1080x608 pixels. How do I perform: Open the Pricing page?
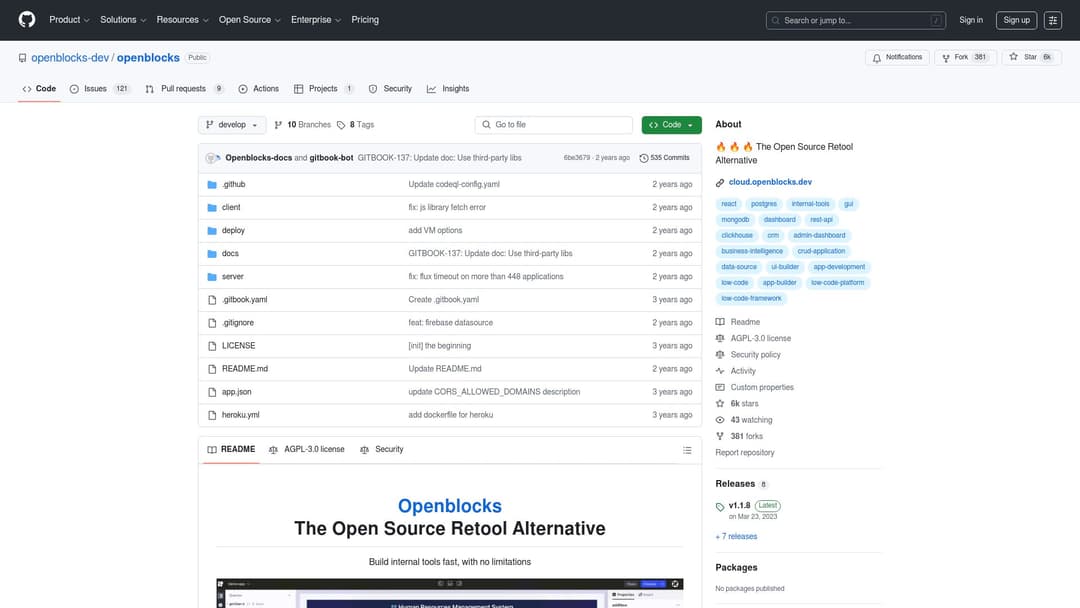pos(365,20)
